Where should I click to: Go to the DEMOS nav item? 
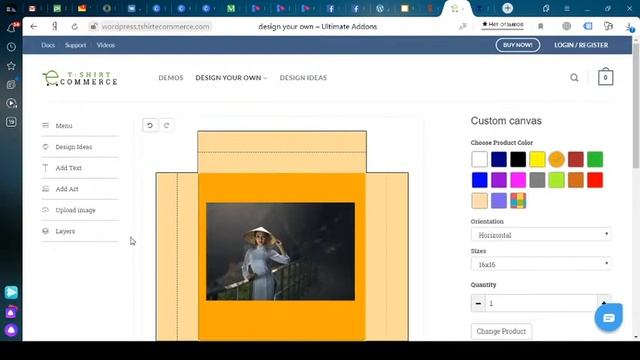coord(171,78)
